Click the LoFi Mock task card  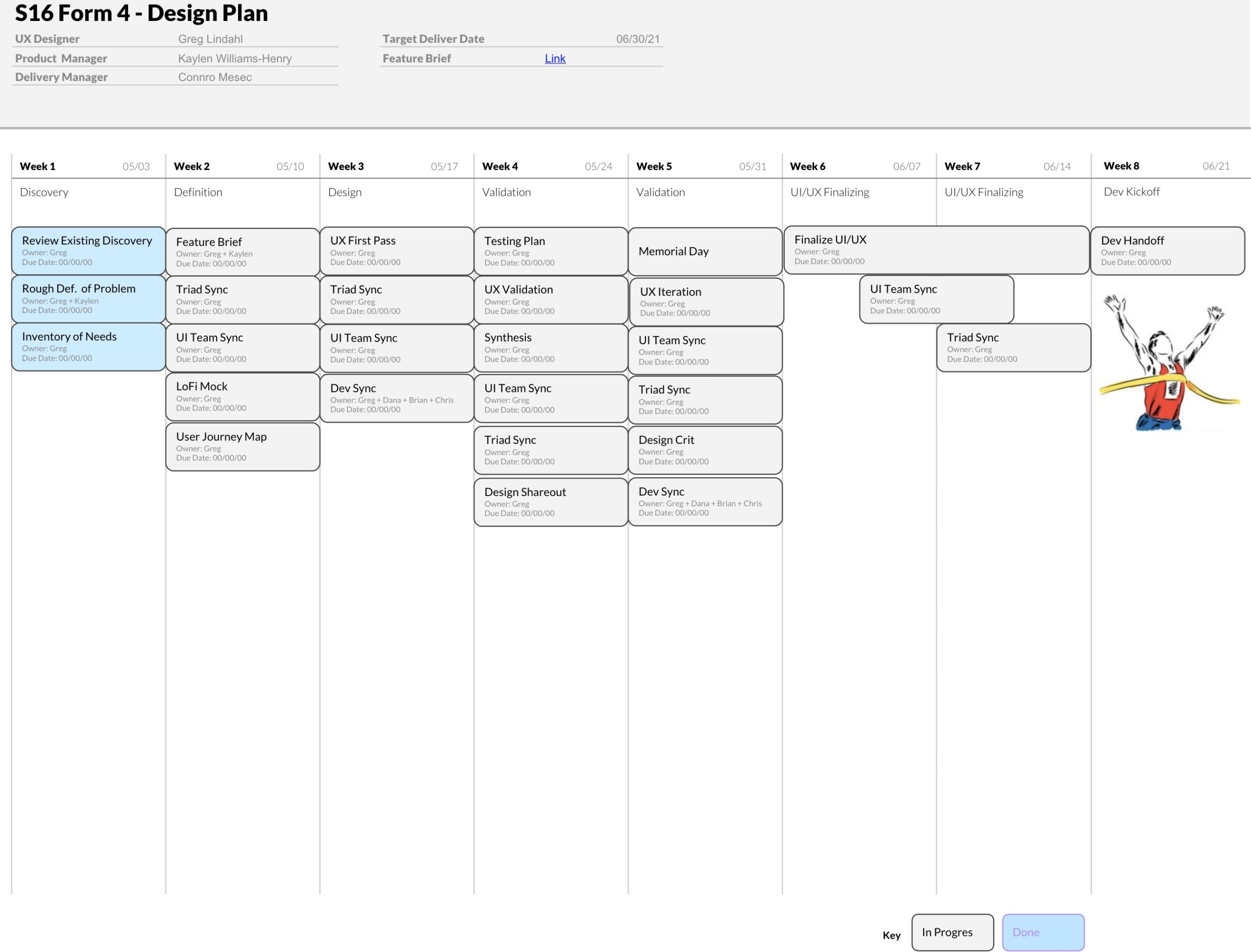click(x=242, y=397)
